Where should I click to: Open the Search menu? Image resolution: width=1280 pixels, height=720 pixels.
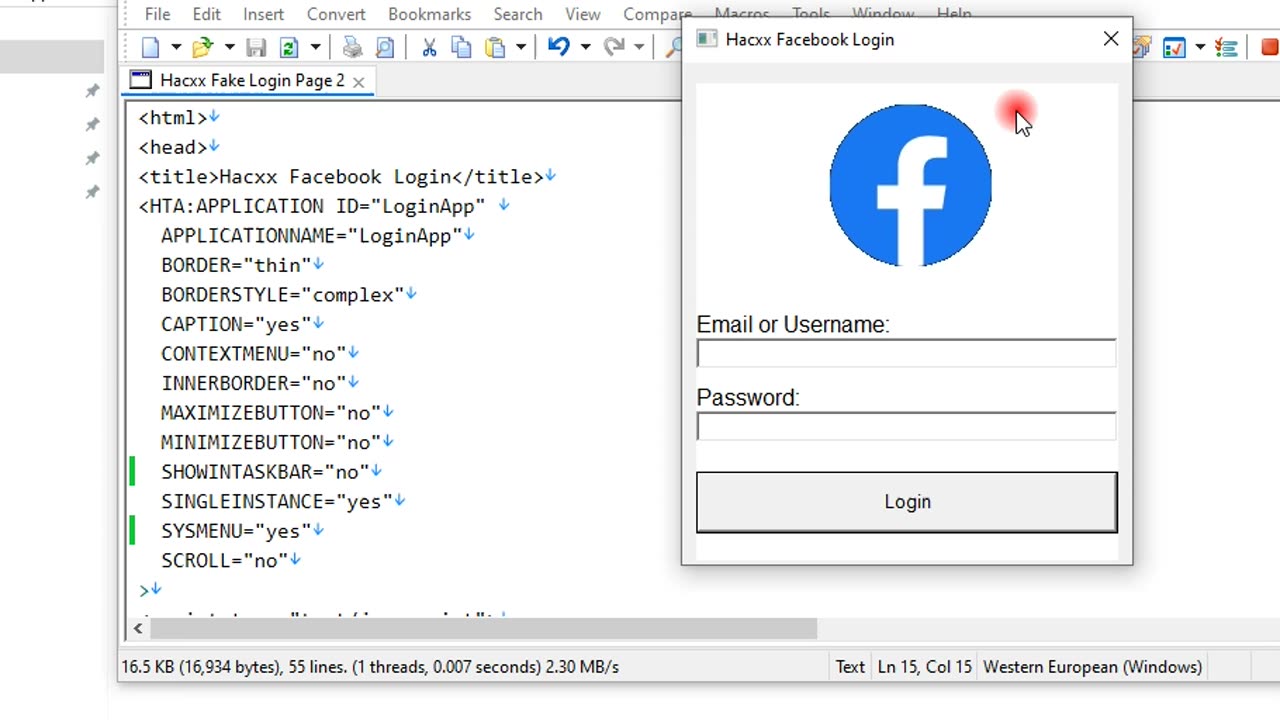[x=518, y=14]
